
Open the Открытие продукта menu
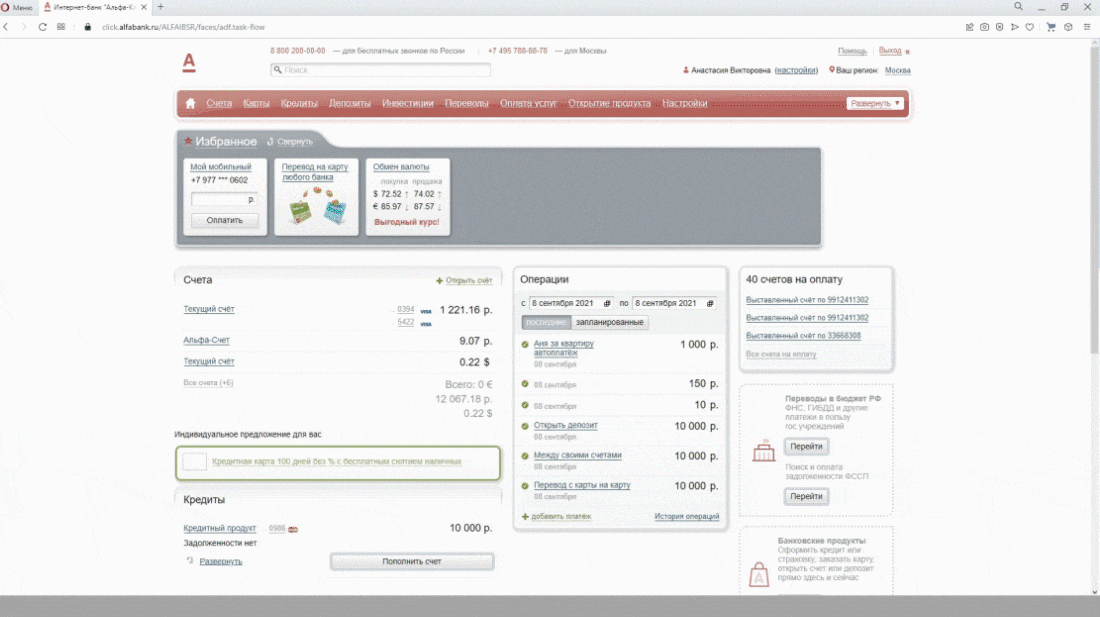pos(610,103)
